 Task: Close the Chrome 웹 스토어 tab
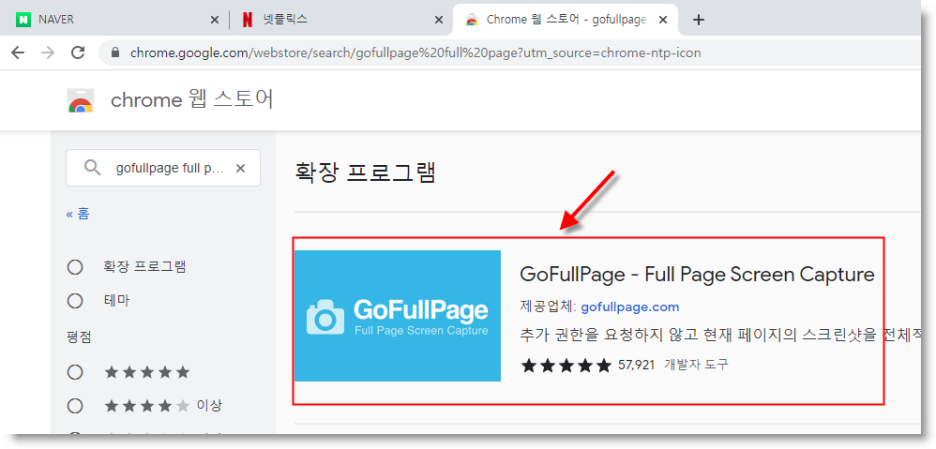point(663,20)
